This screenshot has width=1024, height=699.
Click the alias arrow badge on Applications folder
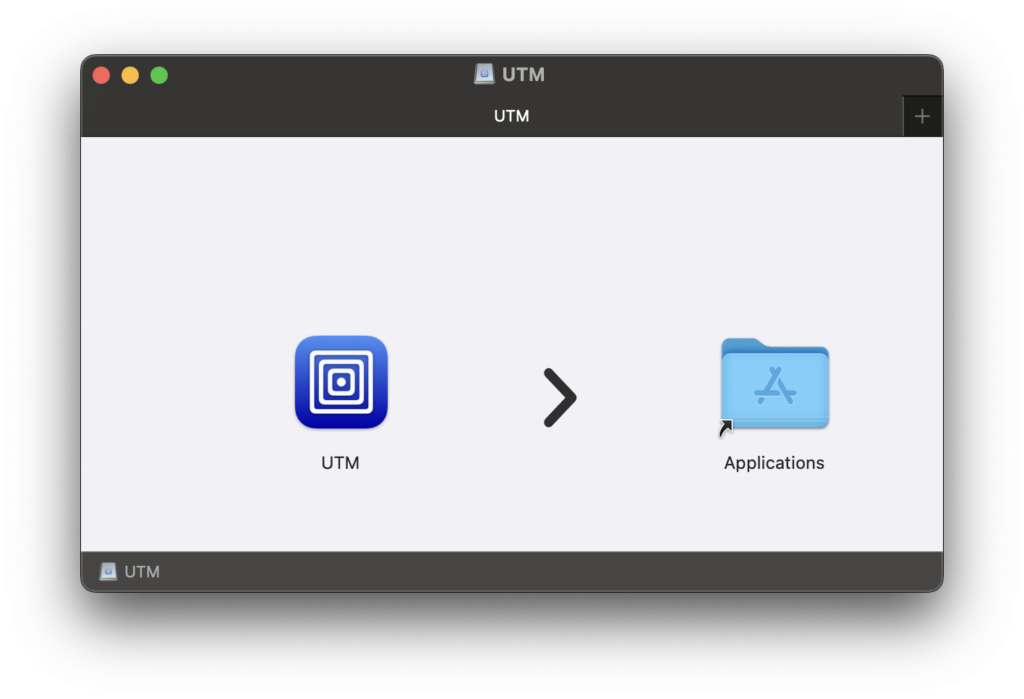726,428
